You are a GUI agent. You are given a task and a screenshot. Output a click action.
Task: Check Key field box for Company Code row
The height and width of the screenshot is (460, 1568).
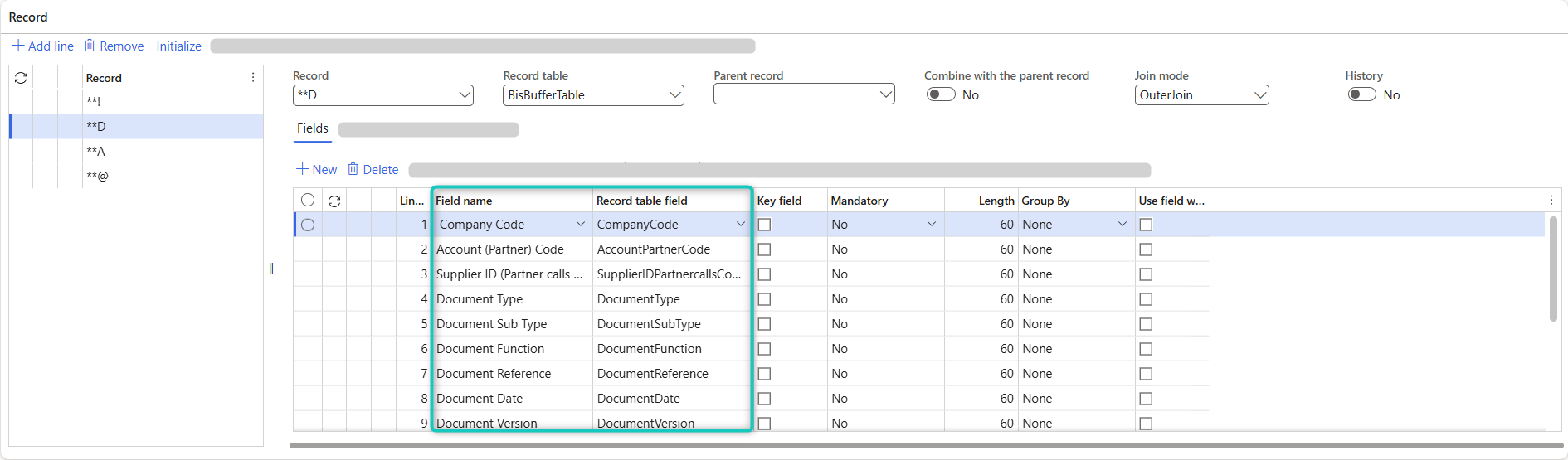click(x=764, y=225)
